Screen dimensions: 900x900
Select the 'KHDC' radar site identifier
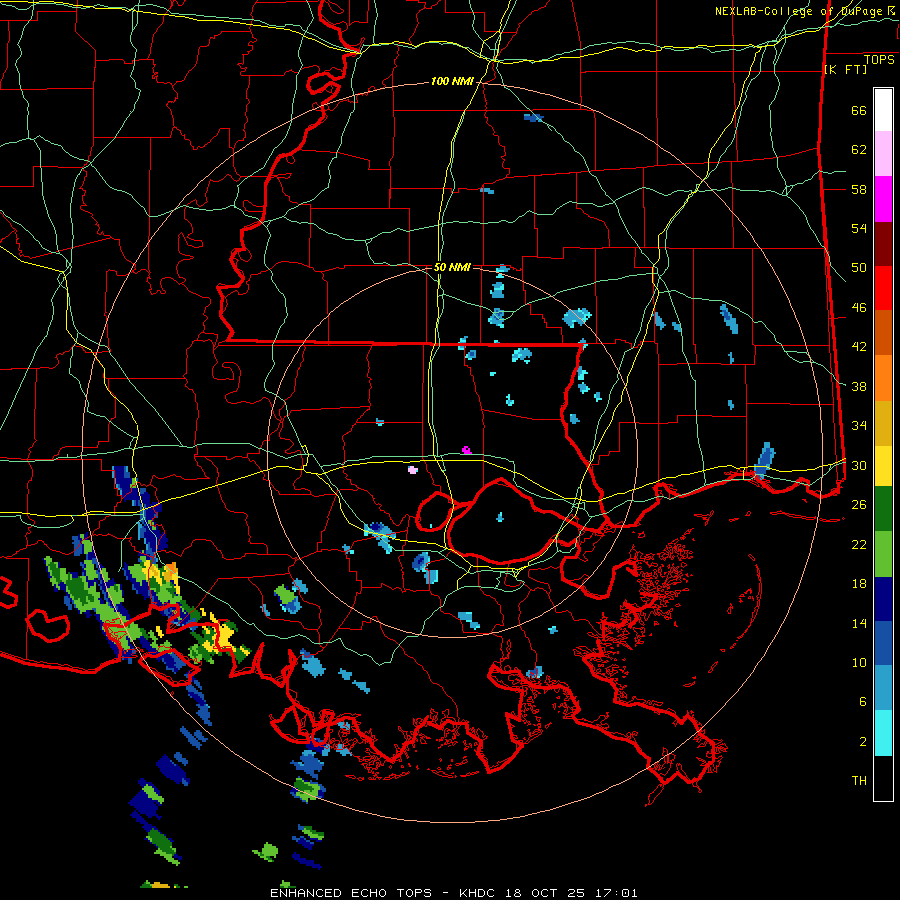pos(479,893)
